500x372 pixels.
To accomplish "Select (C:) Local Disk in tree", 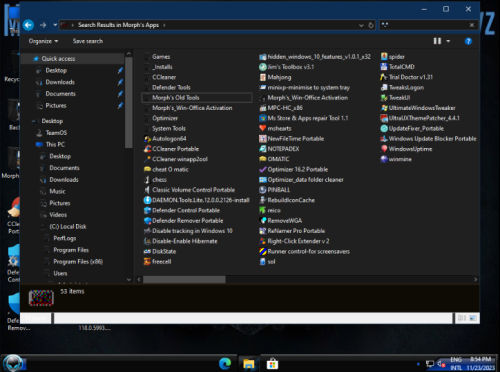I will pyautogui.click(x=68, y=227).
